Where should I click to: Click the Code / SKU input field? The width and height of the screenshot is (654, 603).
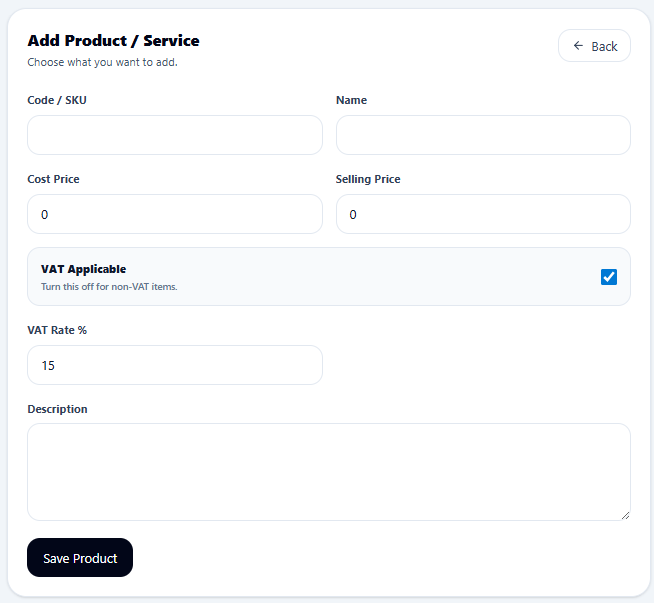(175, 135)
